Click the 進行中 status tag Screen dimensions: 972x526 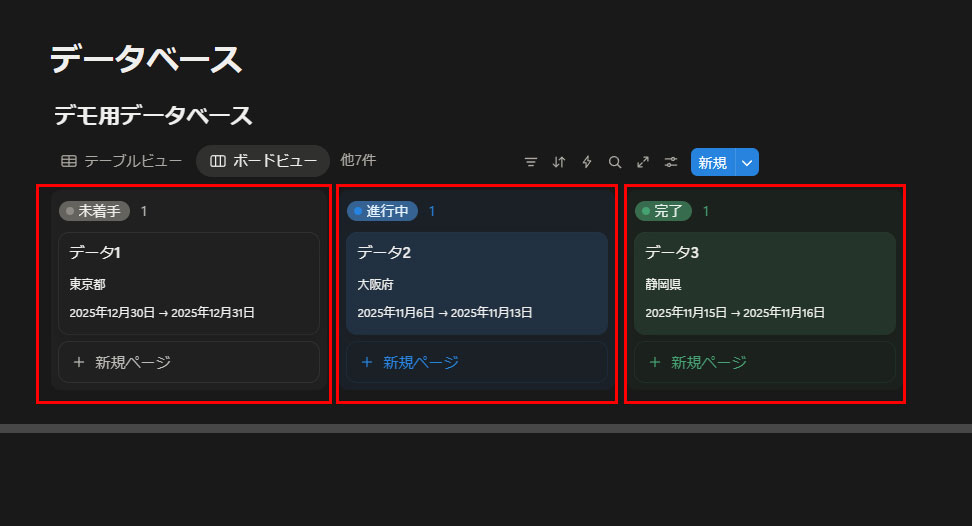(x=382, y=211)
